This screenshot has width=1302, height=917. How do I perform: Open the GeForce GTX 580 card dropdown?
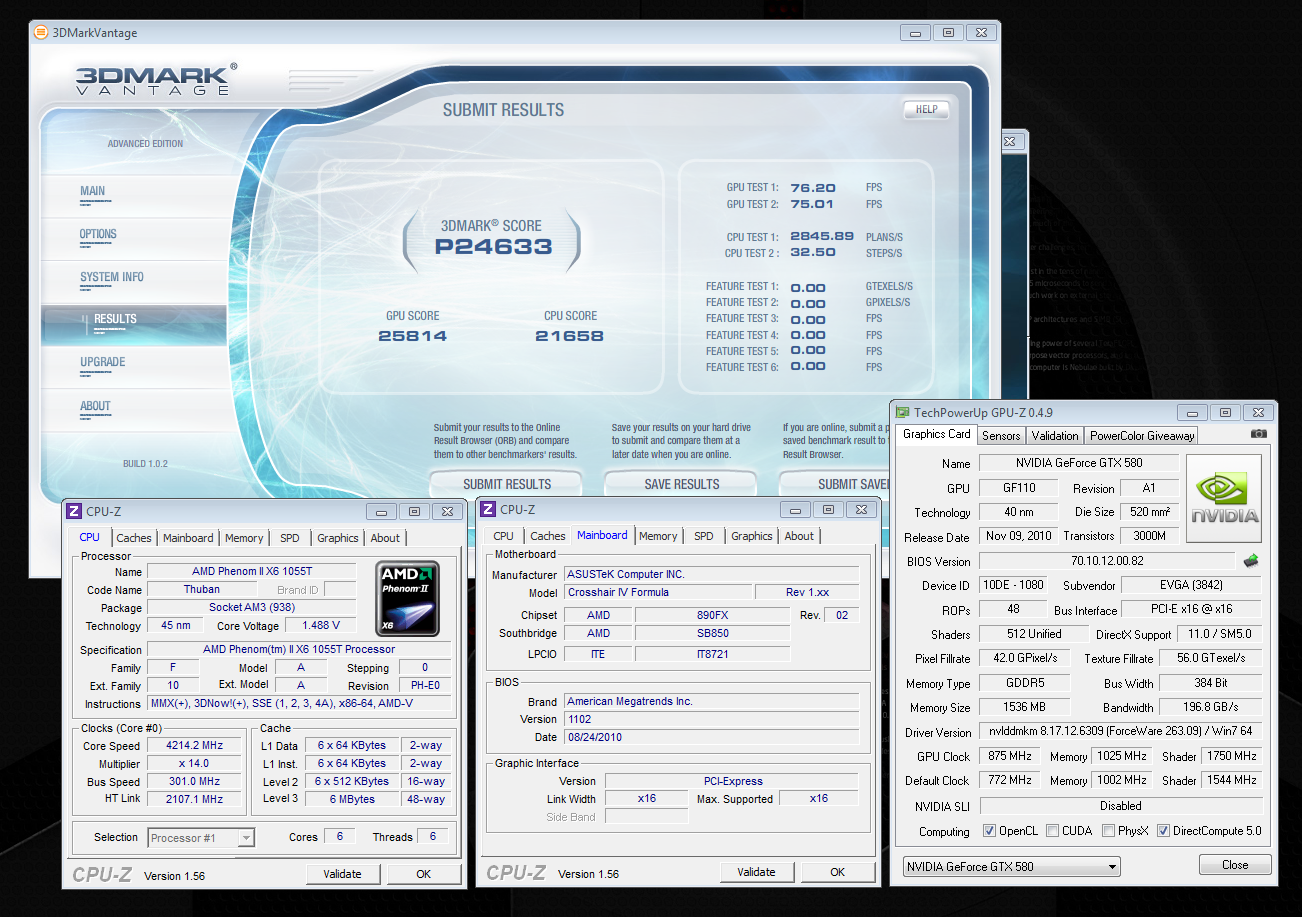click(x=1010, y=866)
